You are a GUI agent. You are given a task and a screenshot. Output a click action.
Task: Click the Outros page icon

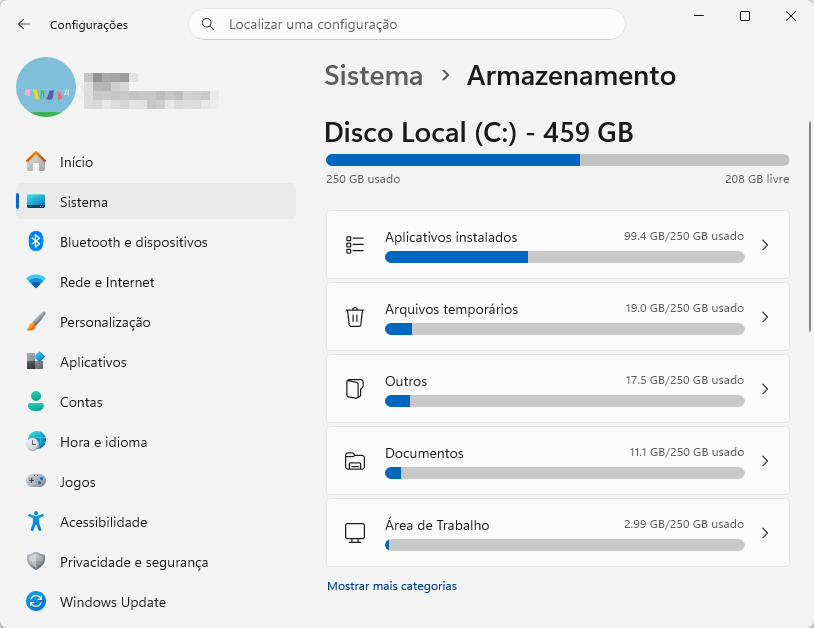(355, 389)
